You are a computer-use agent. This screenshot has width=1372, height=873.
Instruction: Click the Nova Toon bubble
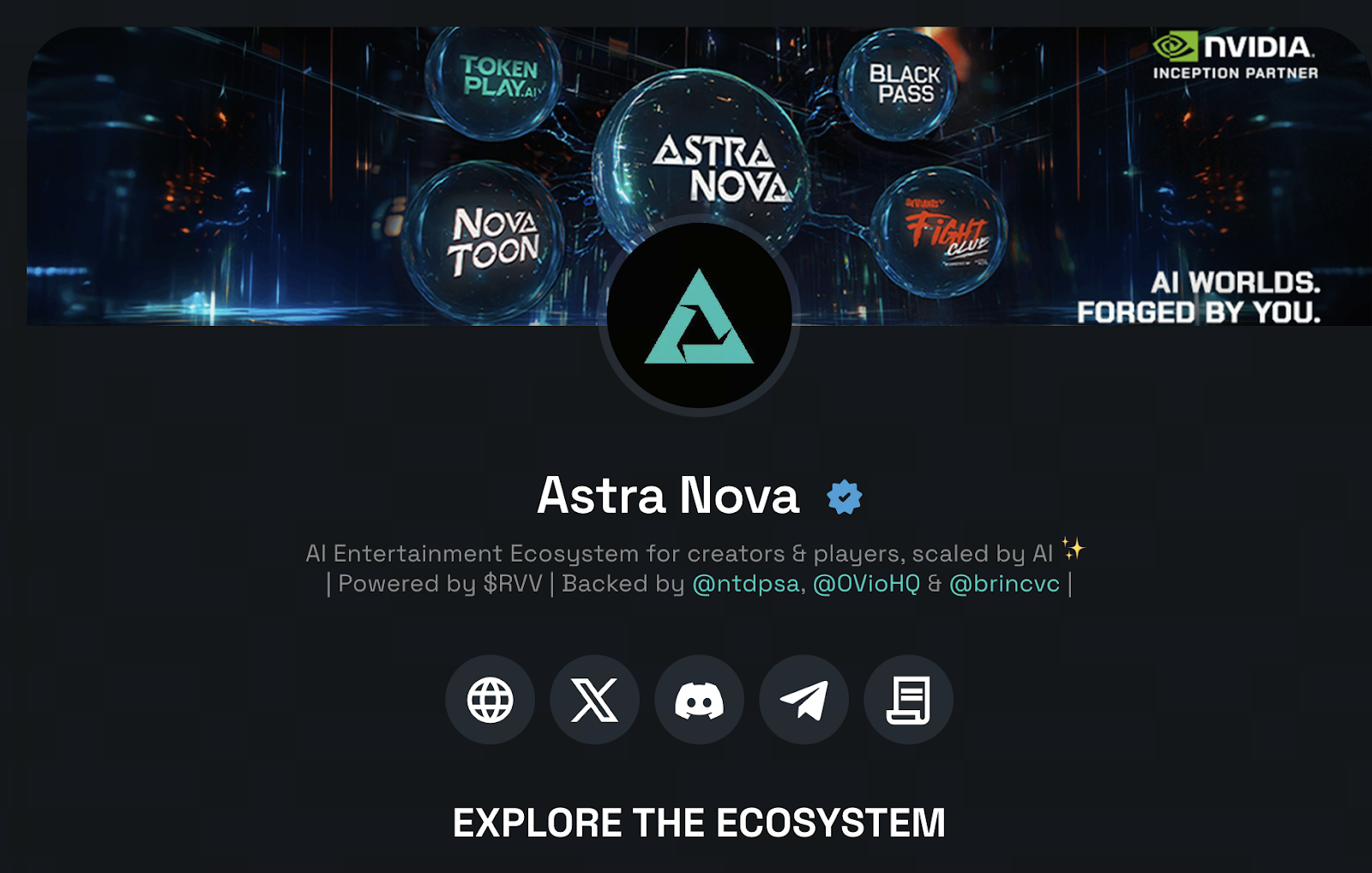[x=484, y=241]
